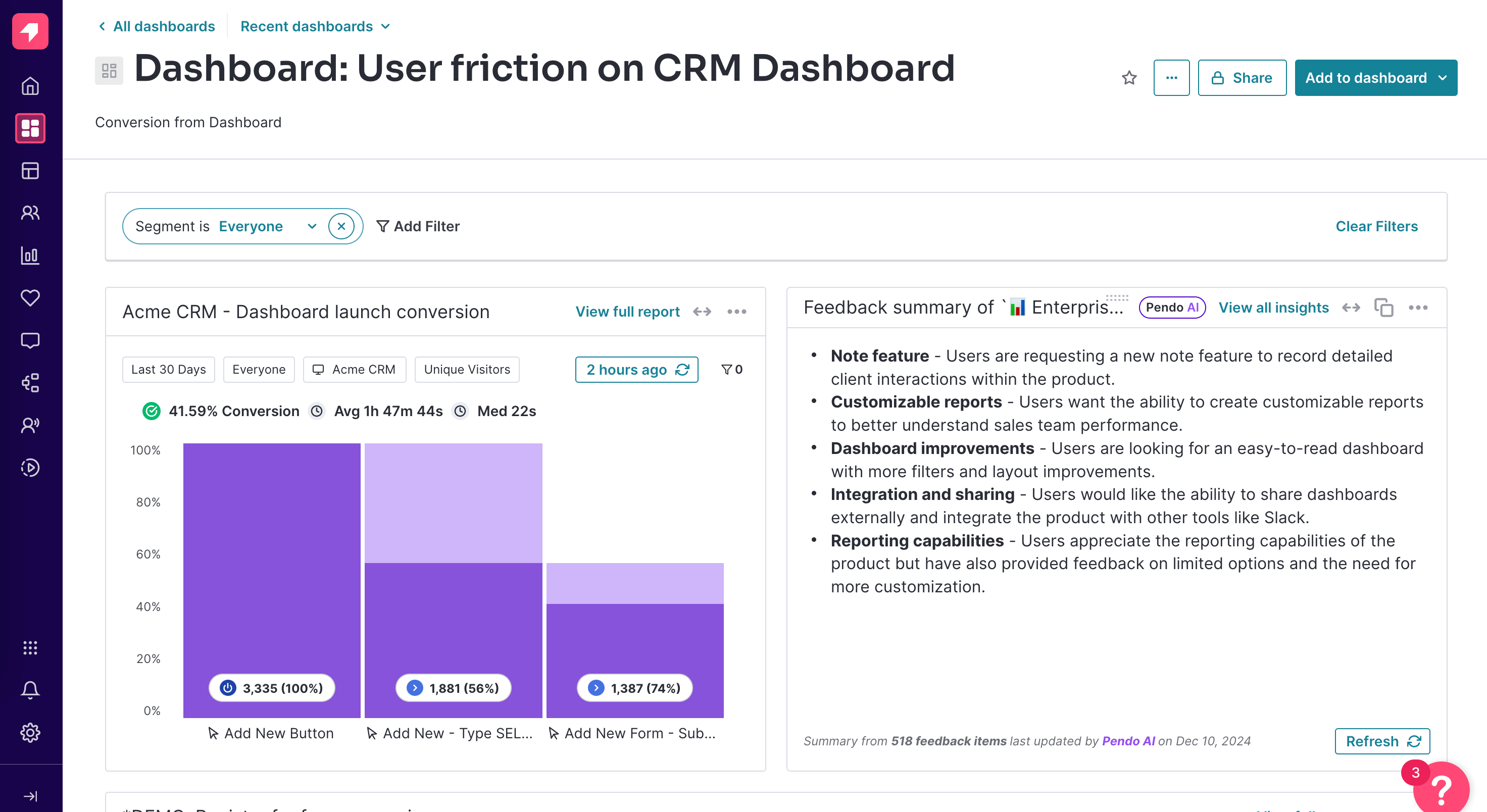Click the Refresh button in feedback summary
1487x812 pixels.
click(1382, 741)
